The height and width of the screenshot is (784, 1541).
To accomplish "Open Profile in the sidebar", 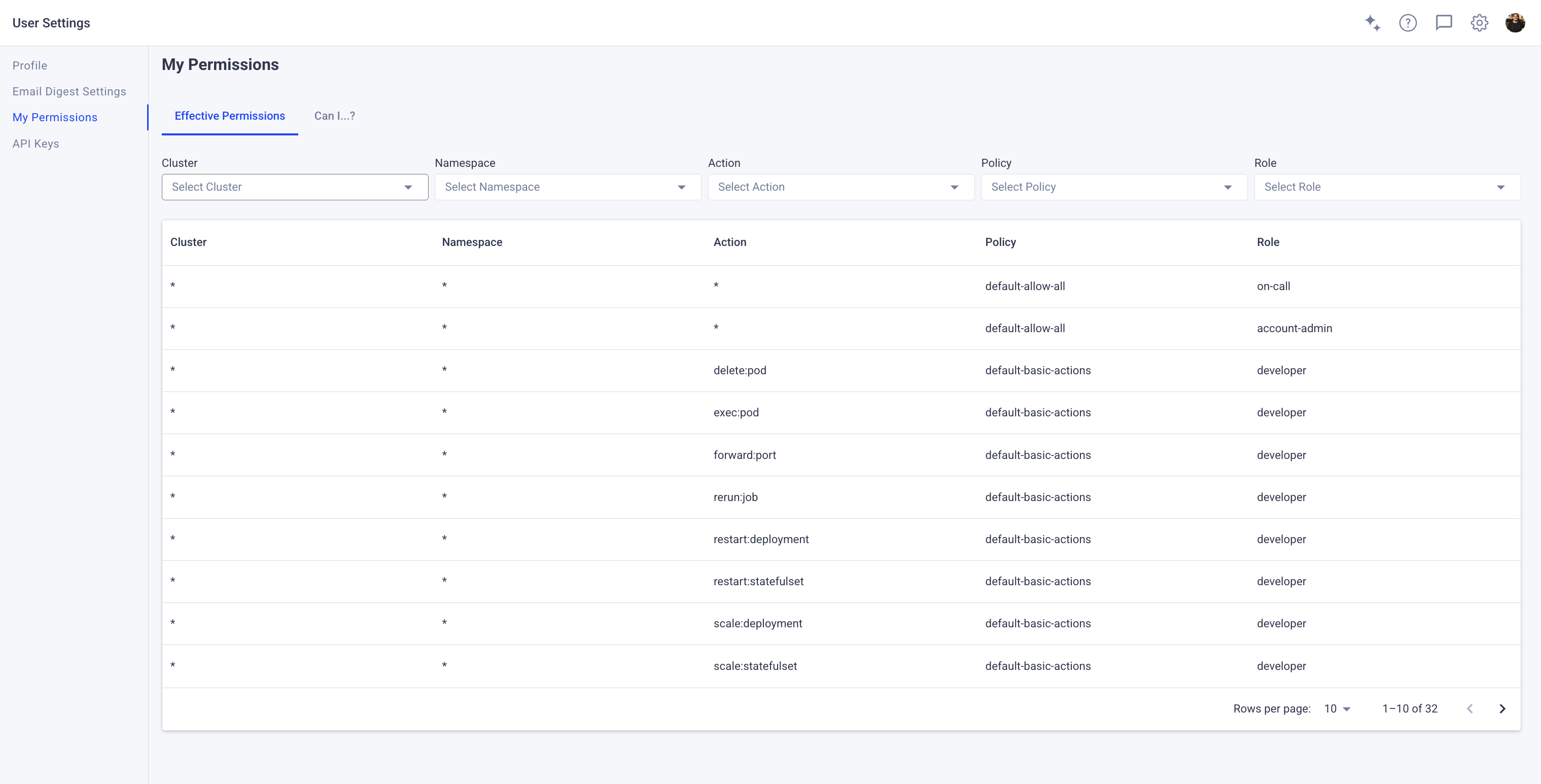I will point(30,66).
